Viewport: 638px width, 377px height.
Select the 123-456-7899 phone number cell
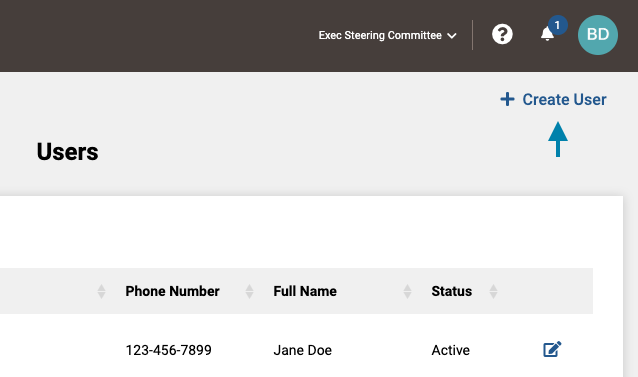(168, 350)
